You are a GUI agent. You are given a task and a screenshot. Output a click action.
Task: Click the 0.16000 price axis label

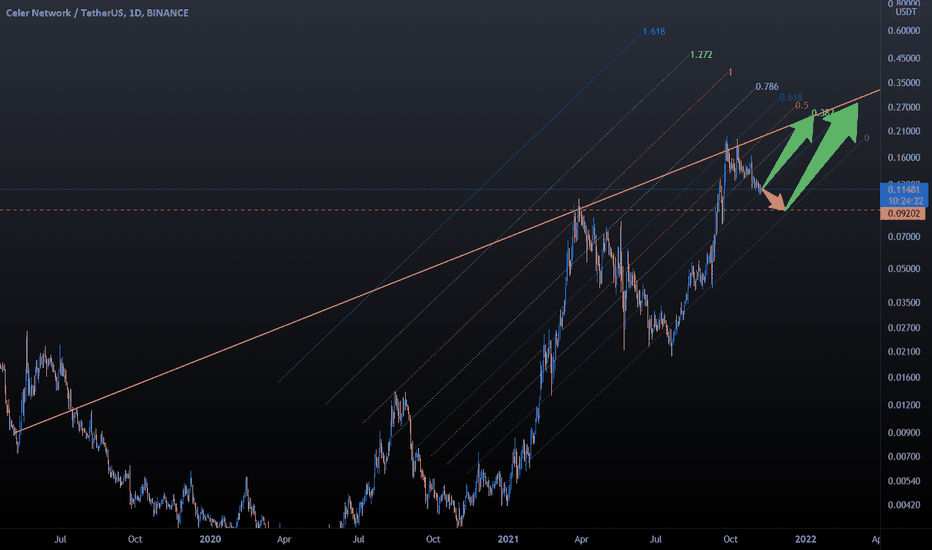click(x=903, y=158)
